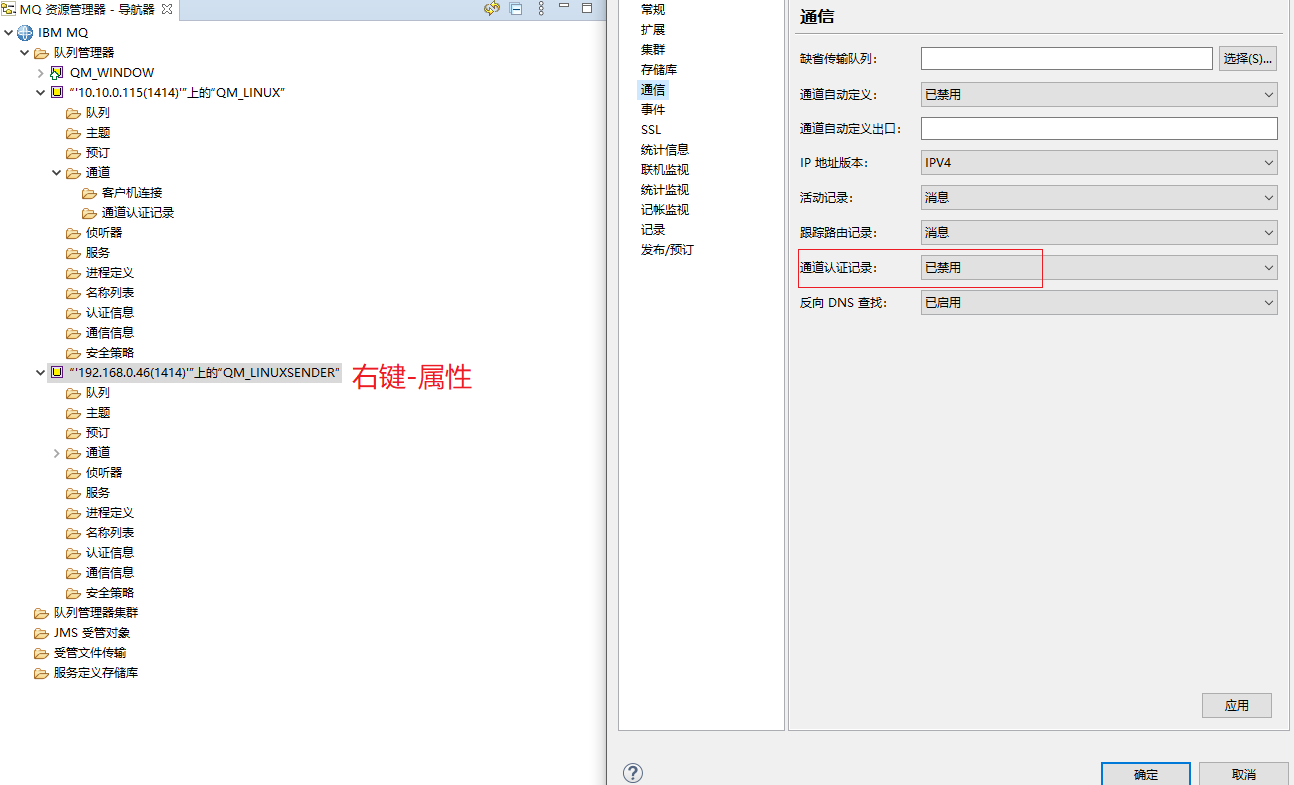
Task: Click the 主题 folder icon under QM_LINUX
Action: point(73,132)
